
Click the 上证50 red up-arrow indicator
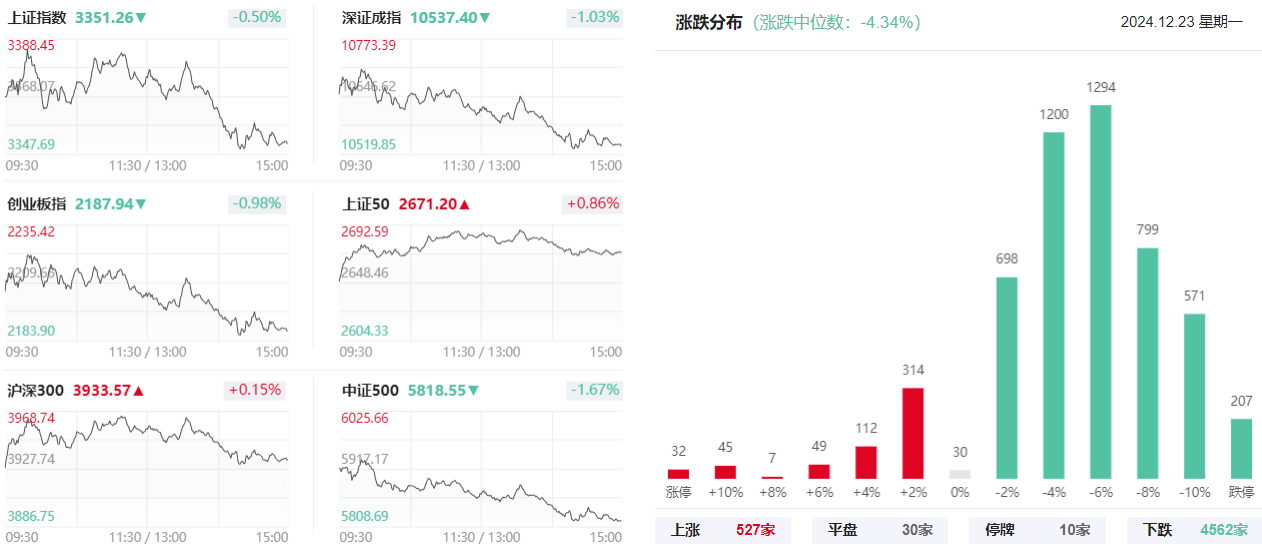464,204
